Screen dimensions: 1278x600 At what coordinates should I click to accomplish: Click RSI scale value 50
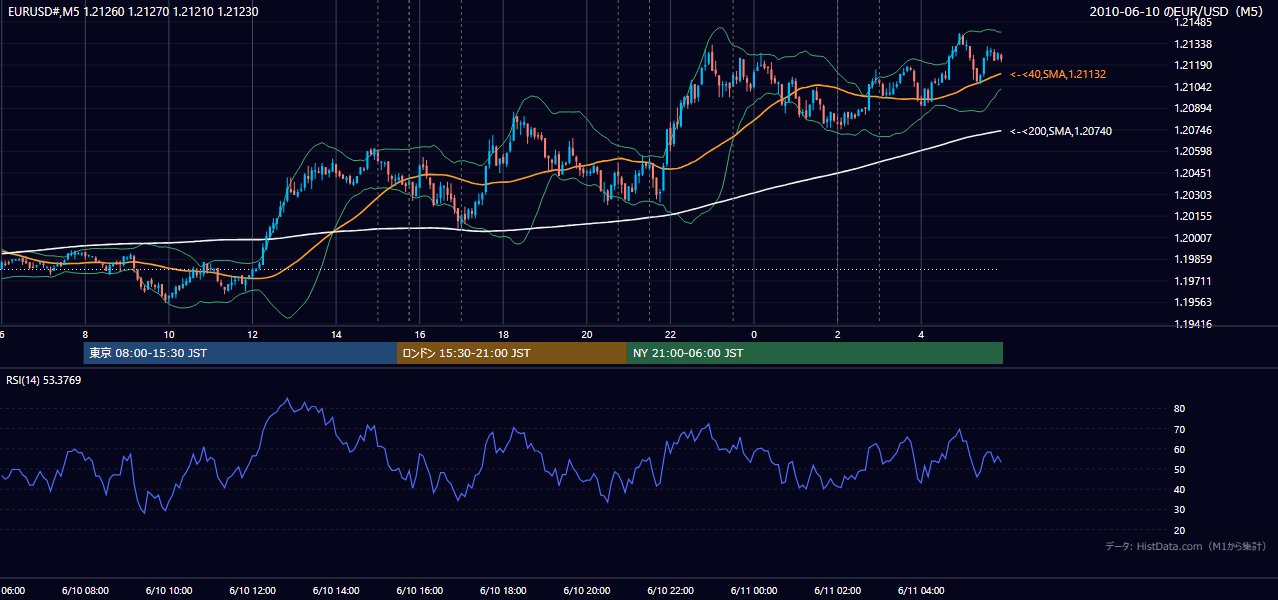1180,469
